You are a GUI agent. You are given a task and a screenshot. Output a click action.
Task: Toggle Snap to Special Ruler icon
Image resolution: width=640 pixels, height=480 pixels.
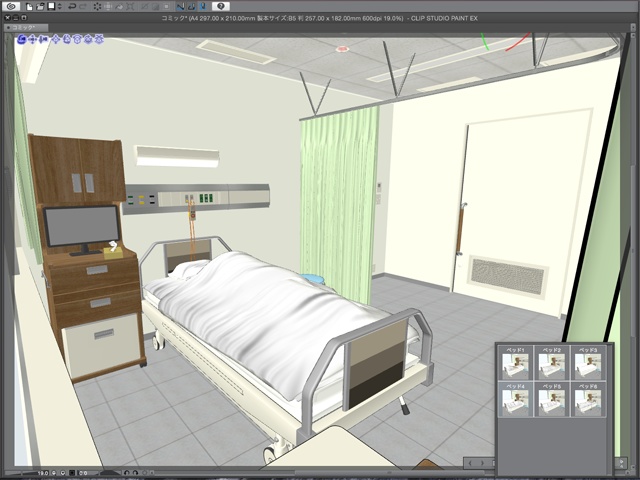tap(191, 6)
